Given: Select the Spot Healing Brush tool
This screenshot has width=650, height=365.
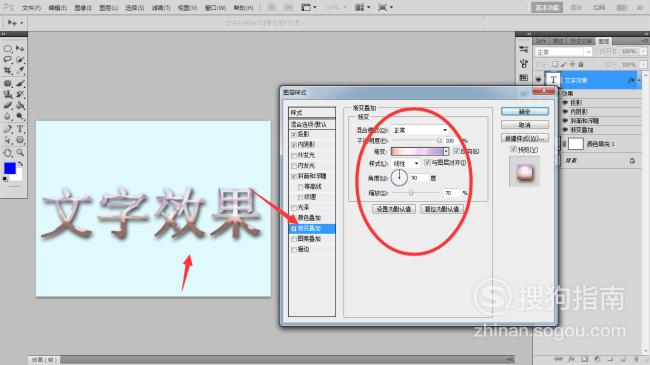Looking at the screenshot, I should pos(7,83).
